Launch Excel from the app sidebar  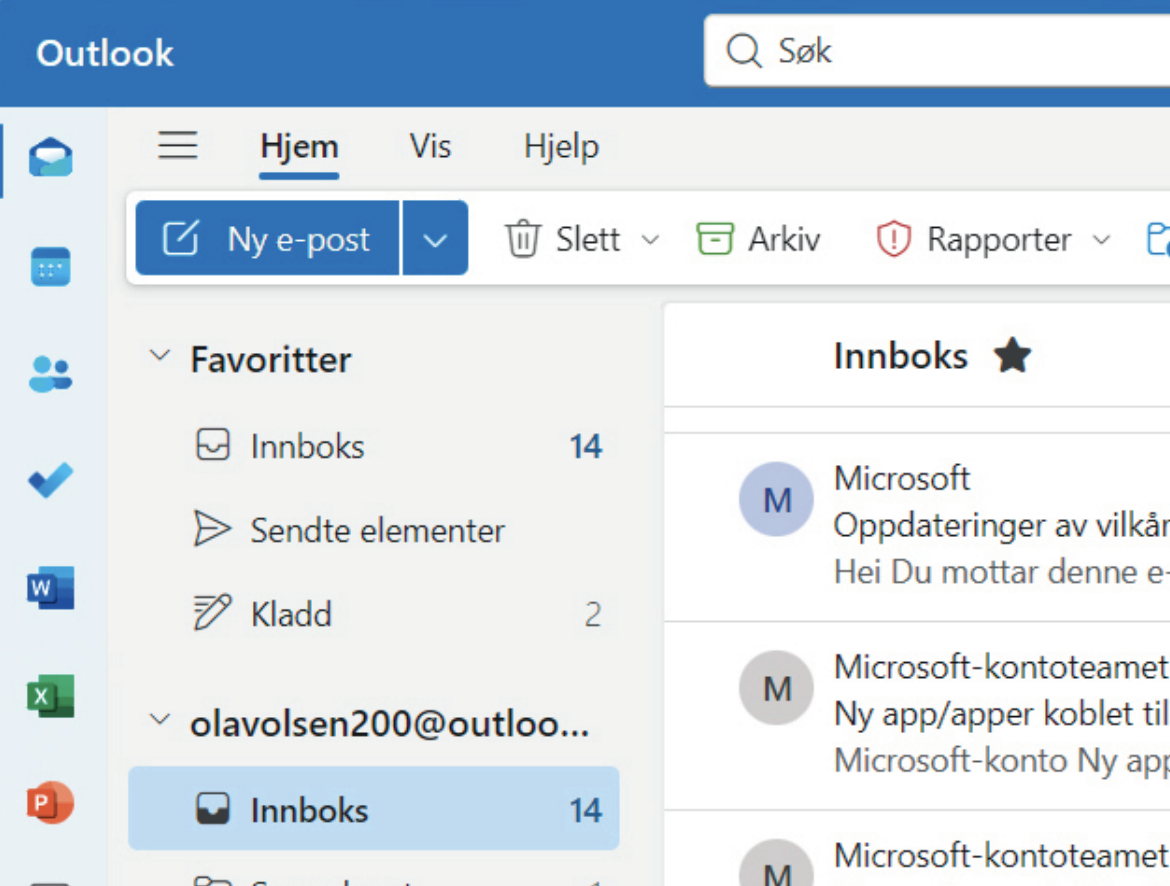[x=50, y=696]
